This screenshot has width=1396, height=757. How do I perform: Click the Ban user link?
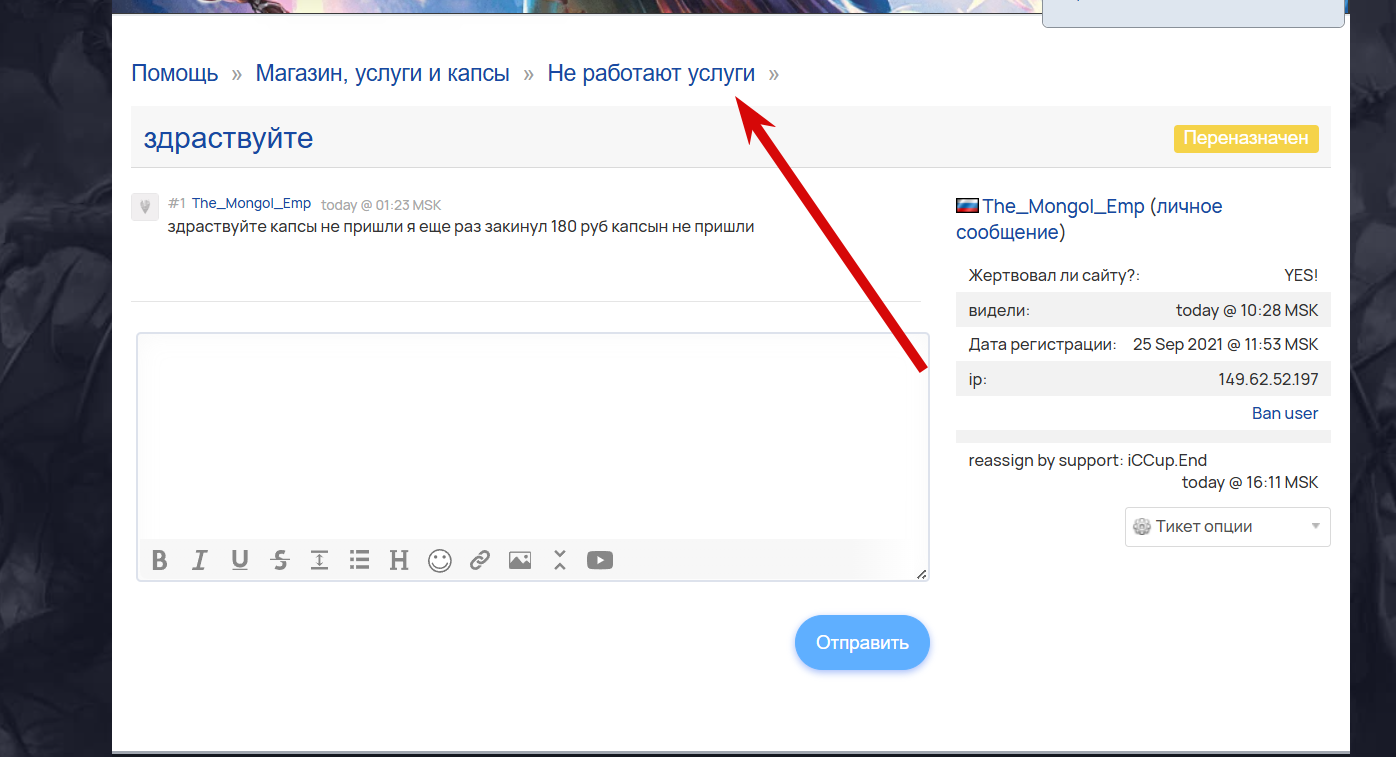1285,413
